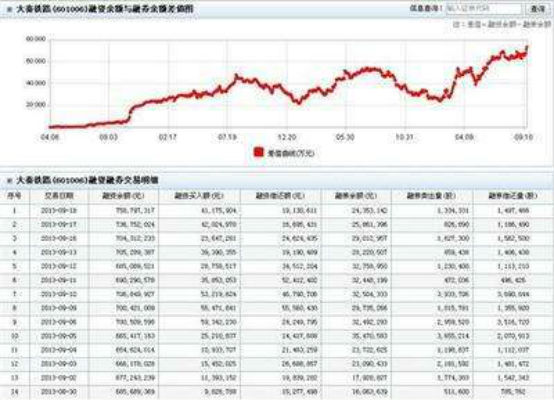Select the 2013-09-13 date cell
554x400 pixels.
click(x=59, y=252)
